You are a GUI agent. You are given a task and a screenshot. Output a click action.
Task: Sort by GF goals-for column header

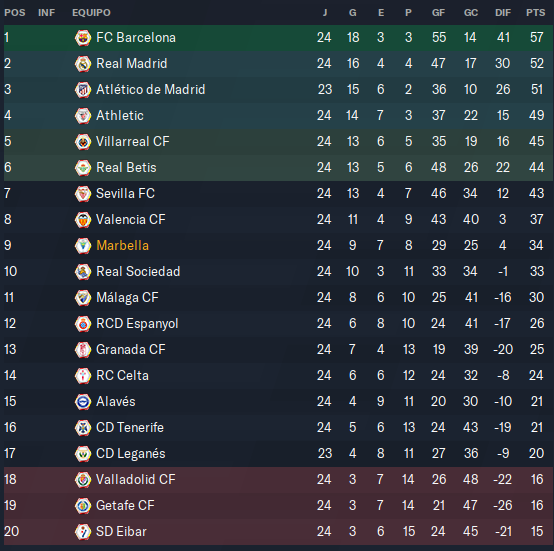pyautogui.click(x=438, y=13)
